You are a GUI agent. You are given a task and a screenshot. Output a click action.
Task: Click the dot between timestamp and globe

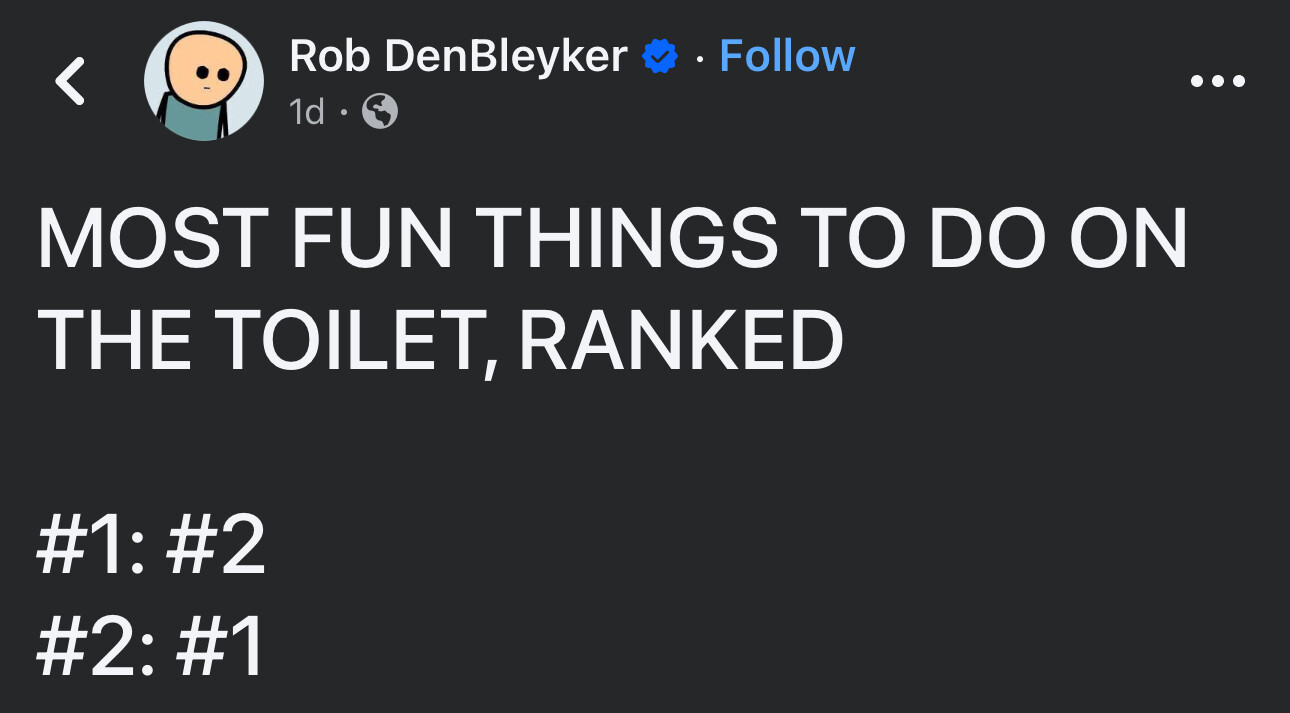(343, 112)
